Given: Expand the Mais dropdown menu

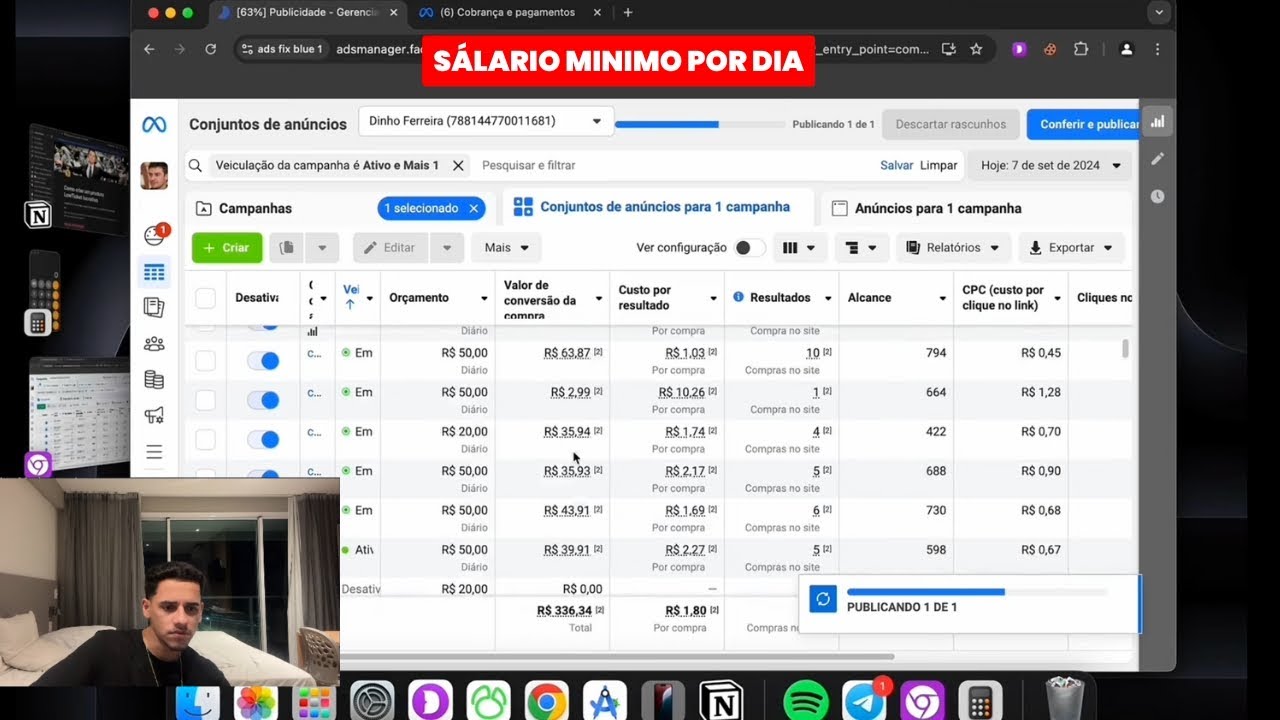Looking at the screenshot, I should tap(506, 248).
